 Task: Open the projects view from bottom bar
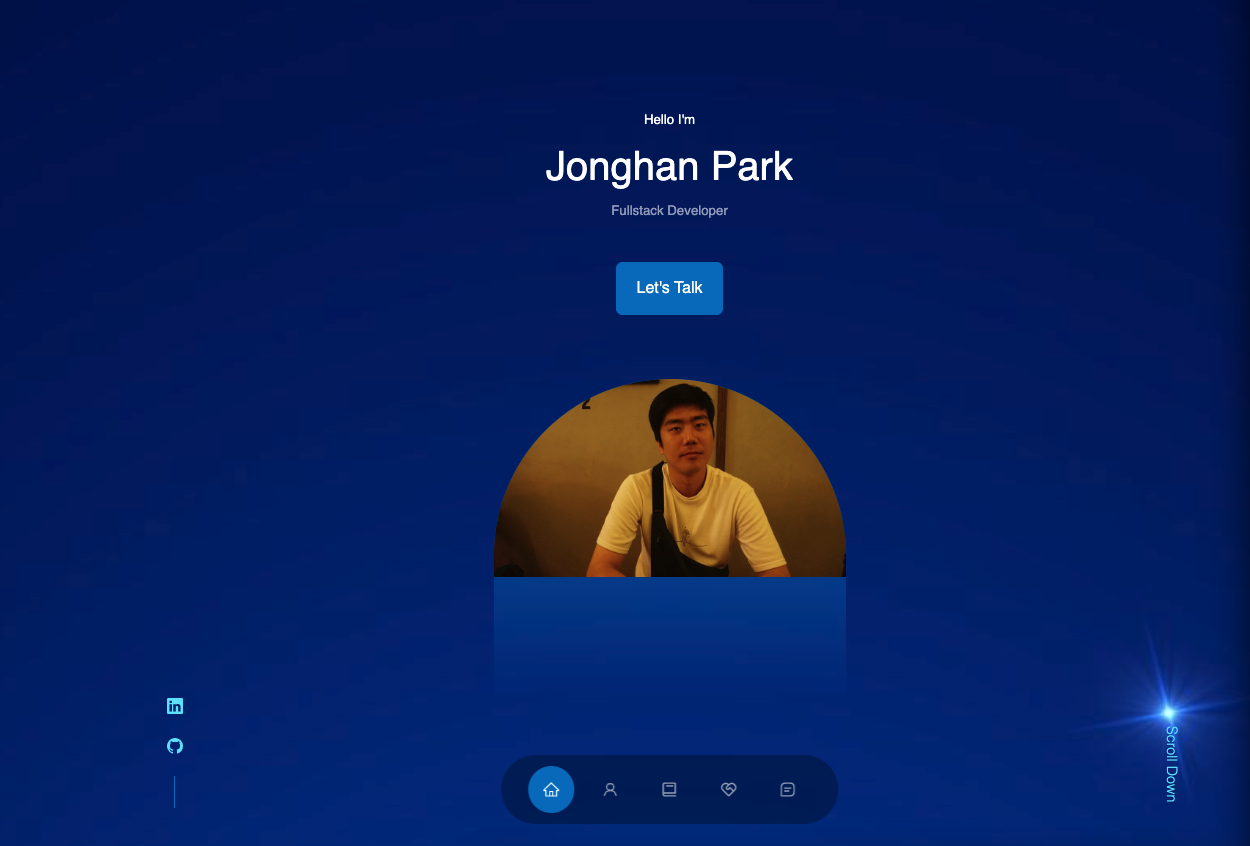[x=669, y=789]
